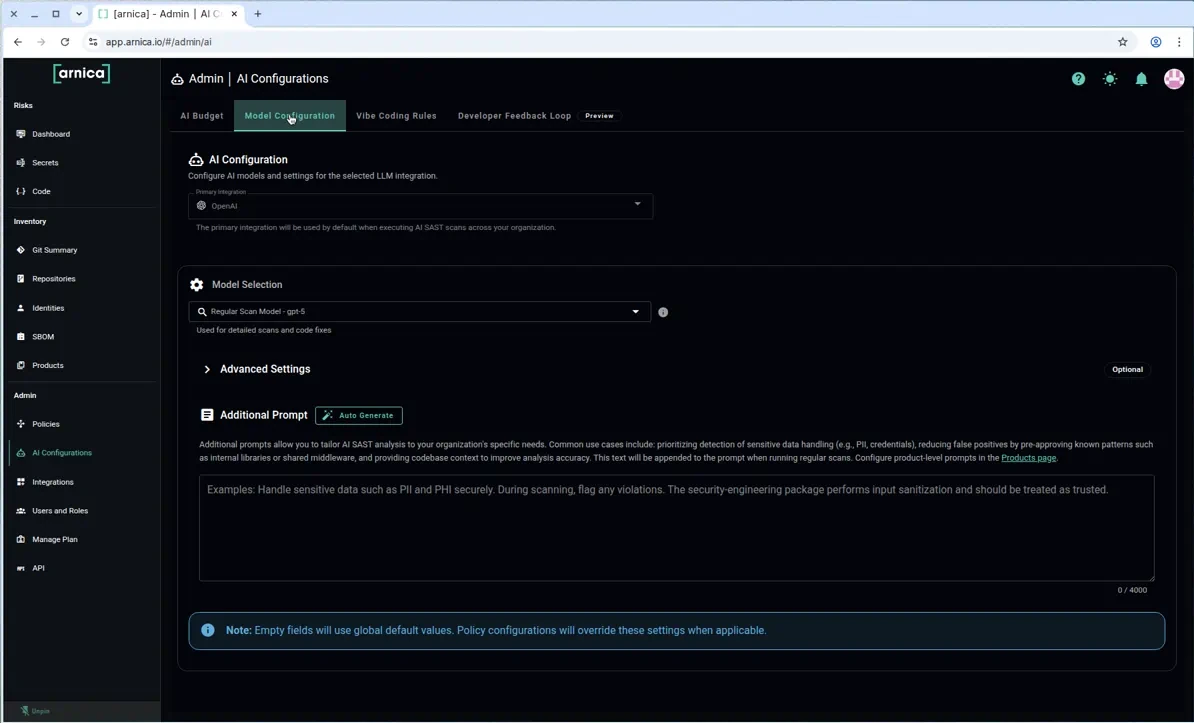Click the Preview badge

599,116
